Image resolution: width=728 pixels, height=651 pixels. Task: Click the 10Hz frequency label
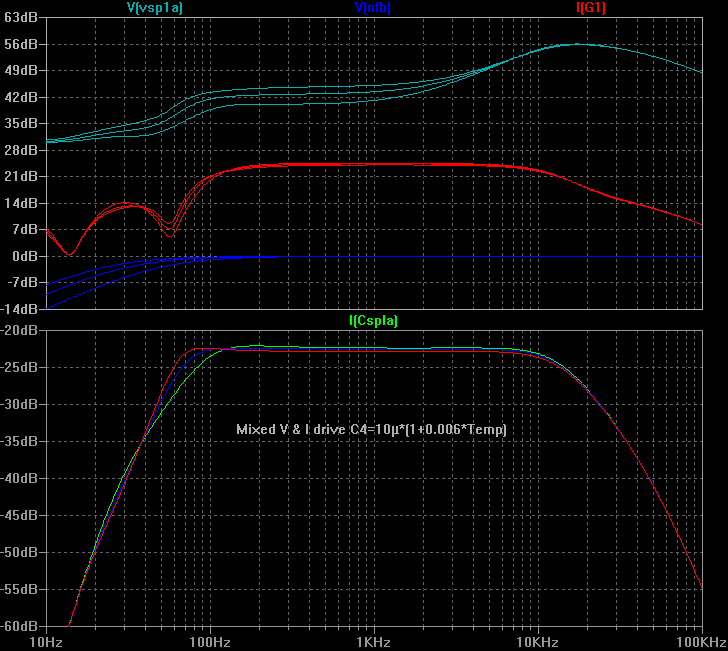coord(46,643)
